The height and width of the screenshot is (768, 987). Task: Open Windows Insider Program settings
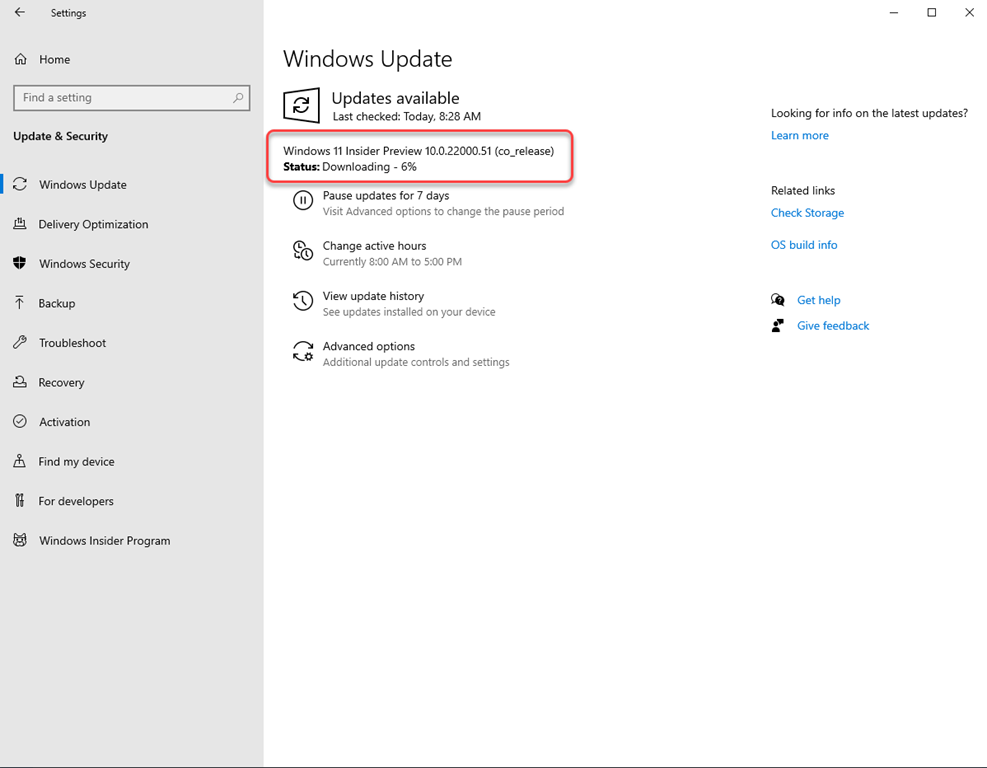click(104, 541)
